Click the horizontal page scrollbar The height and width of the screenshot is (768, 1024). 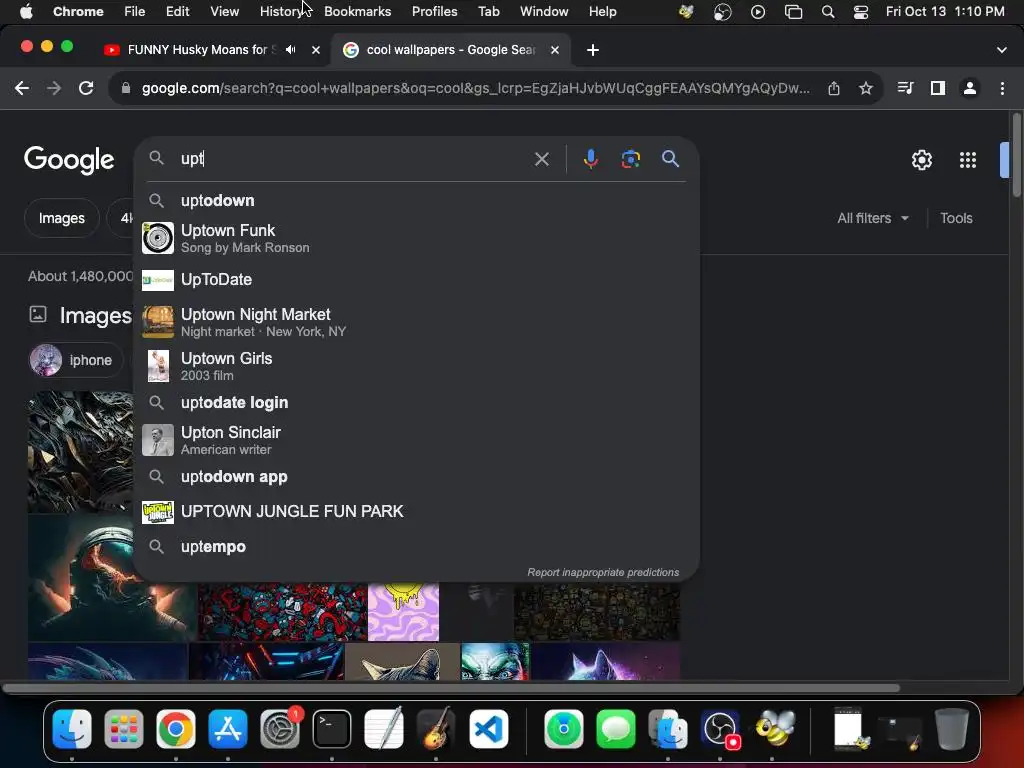(x=451, y=688)
